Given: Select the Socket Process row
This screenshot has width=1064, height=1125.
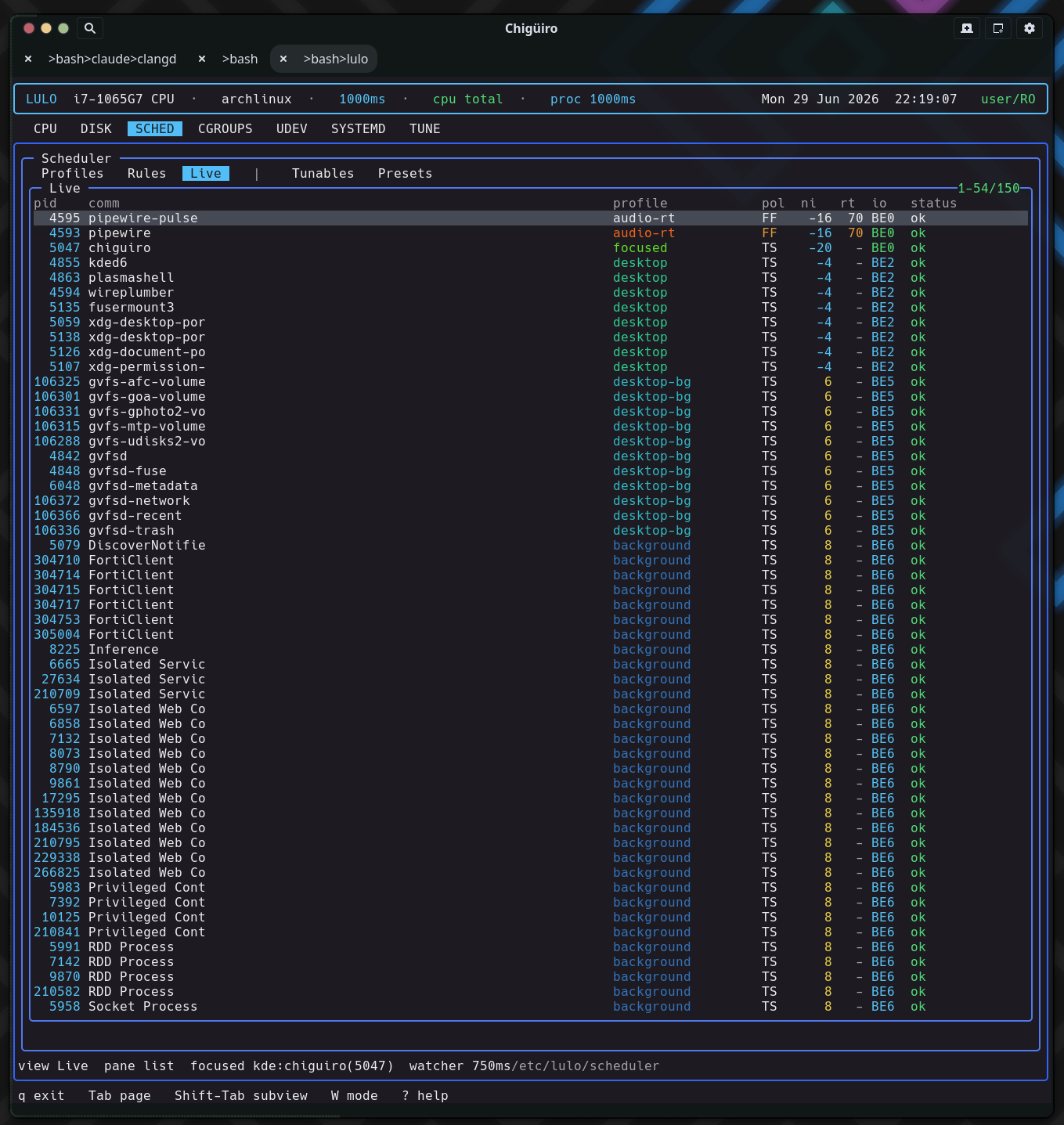Looking at the screenshot, I should (531, 1006).
